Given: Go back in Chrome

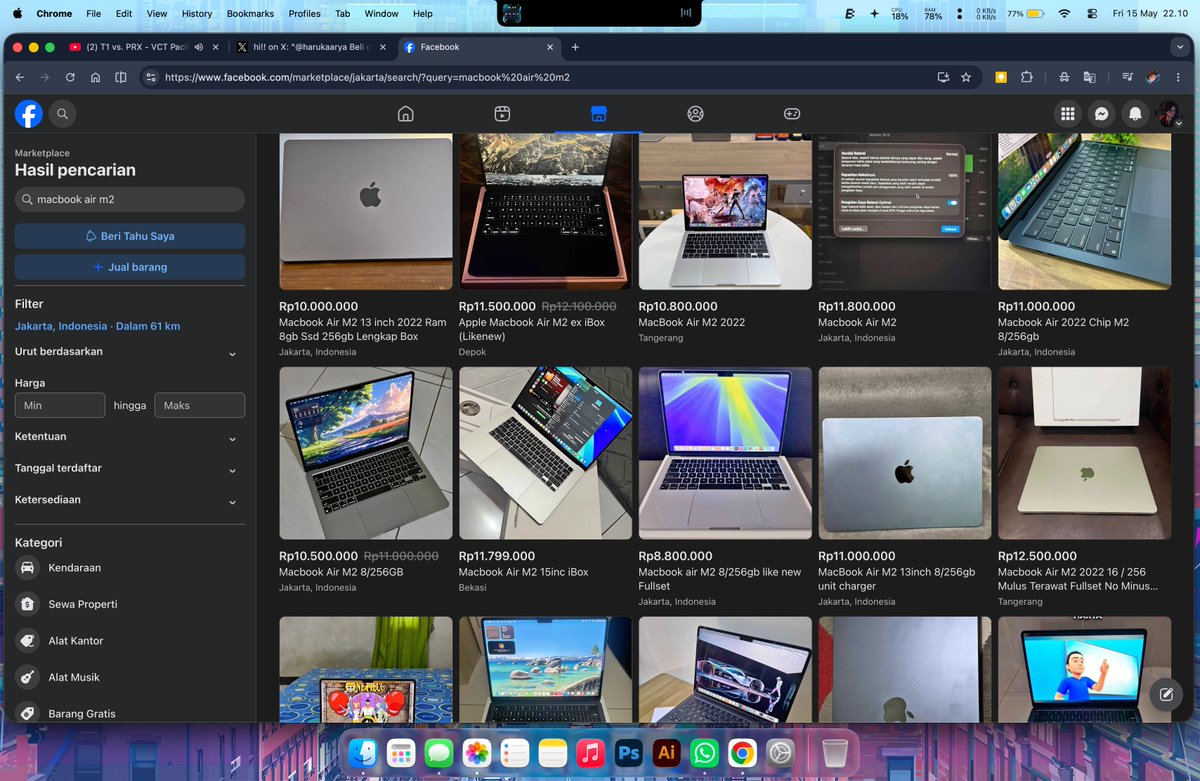Looking at the screenshot, I should [x=20, y=77].
